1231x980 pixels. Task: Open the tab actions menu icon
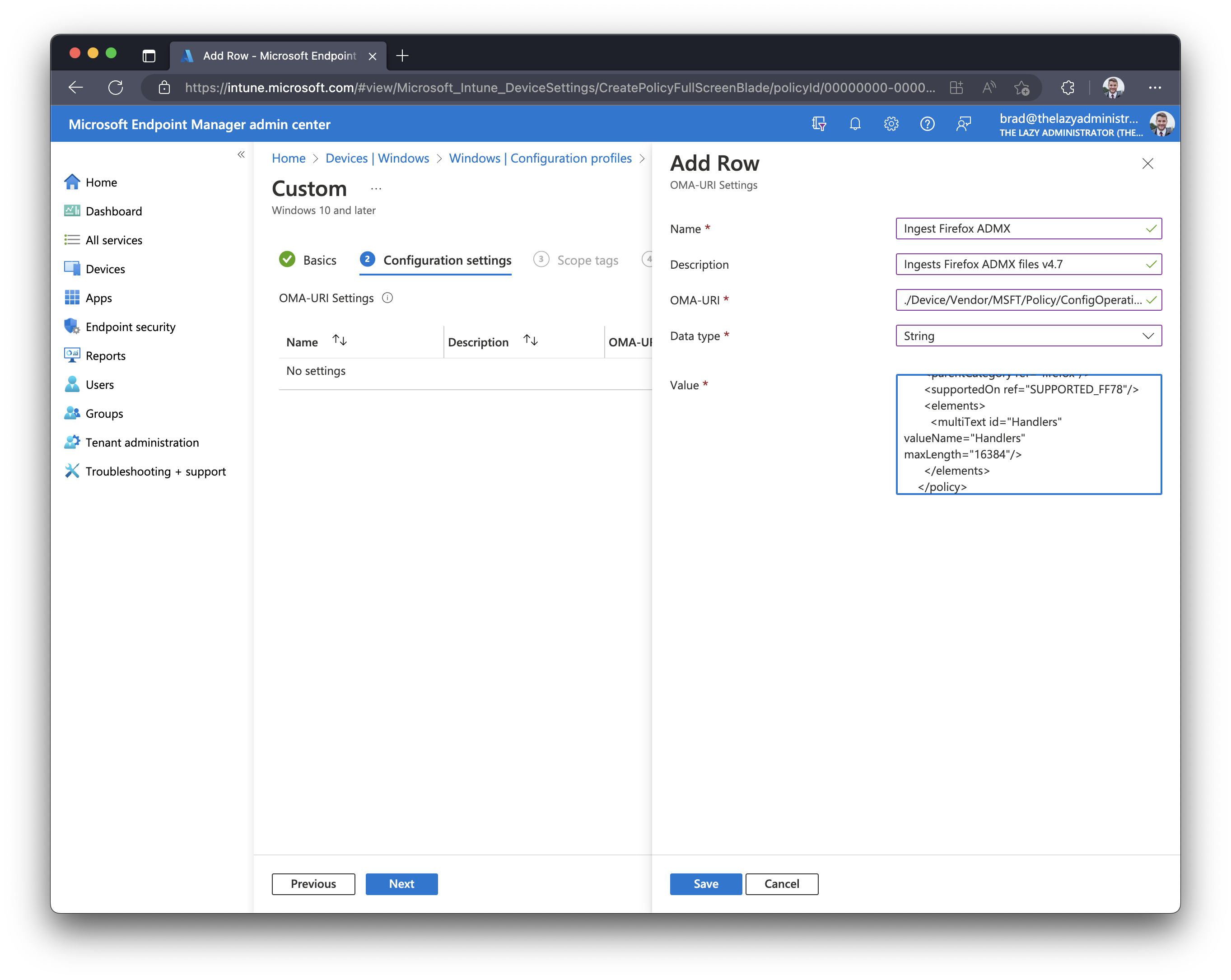pos(149,56)
